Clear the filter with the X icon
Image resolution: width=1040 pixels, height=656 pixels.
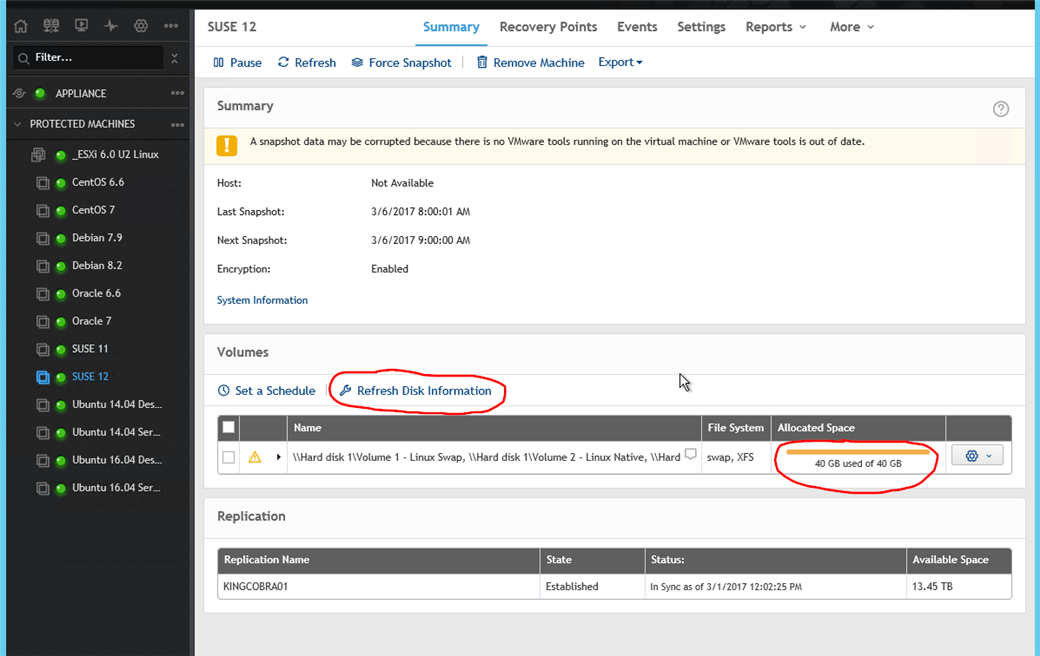pos(174,58)
